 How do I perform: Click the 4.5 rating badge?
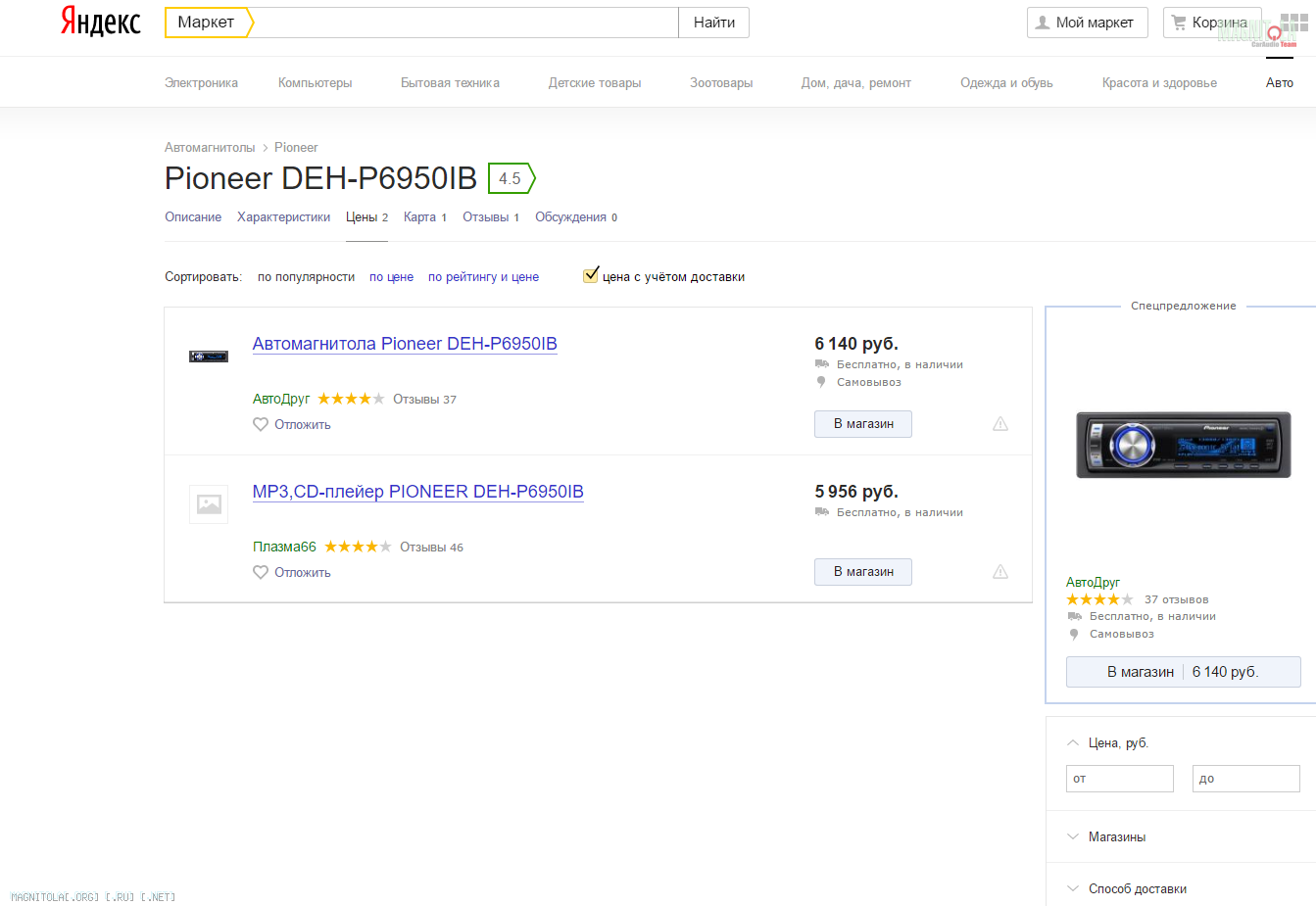pos(512,178)
